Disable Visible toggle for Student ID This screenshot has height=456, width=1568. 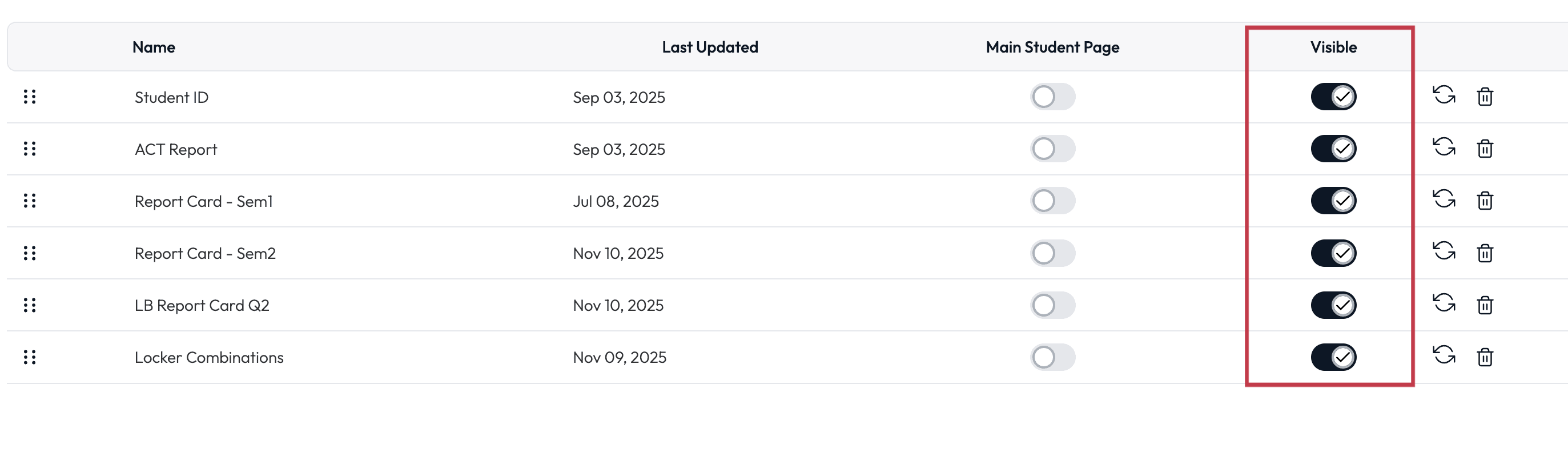pyautogui.click(x=1333, y=97)
